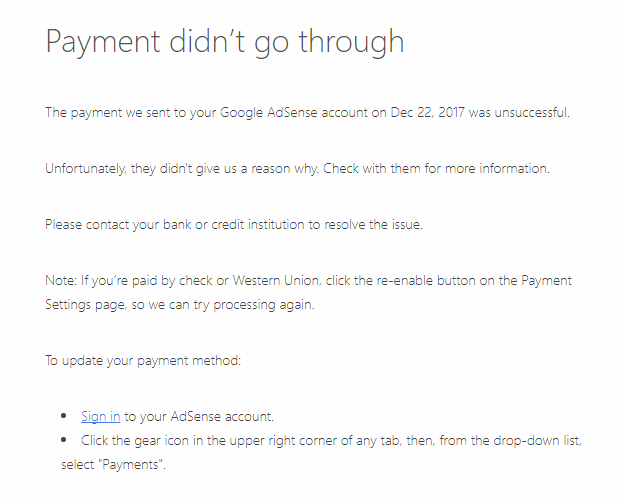Click the date "Dec 22, 2017"
624x500 pixels.
coord(427,113)
